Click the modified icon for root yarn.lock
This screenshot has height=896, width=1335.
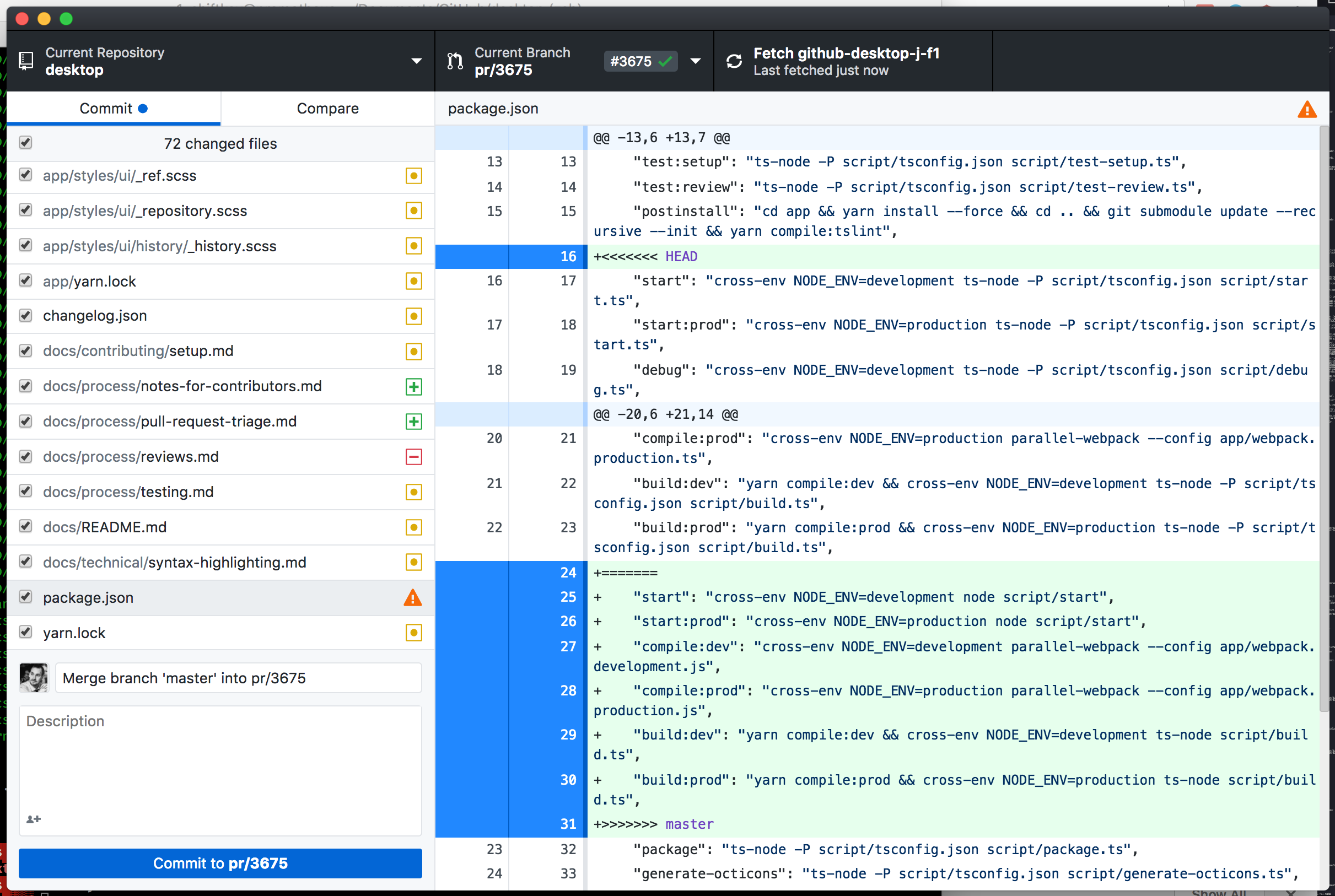(x=414, y=633)
